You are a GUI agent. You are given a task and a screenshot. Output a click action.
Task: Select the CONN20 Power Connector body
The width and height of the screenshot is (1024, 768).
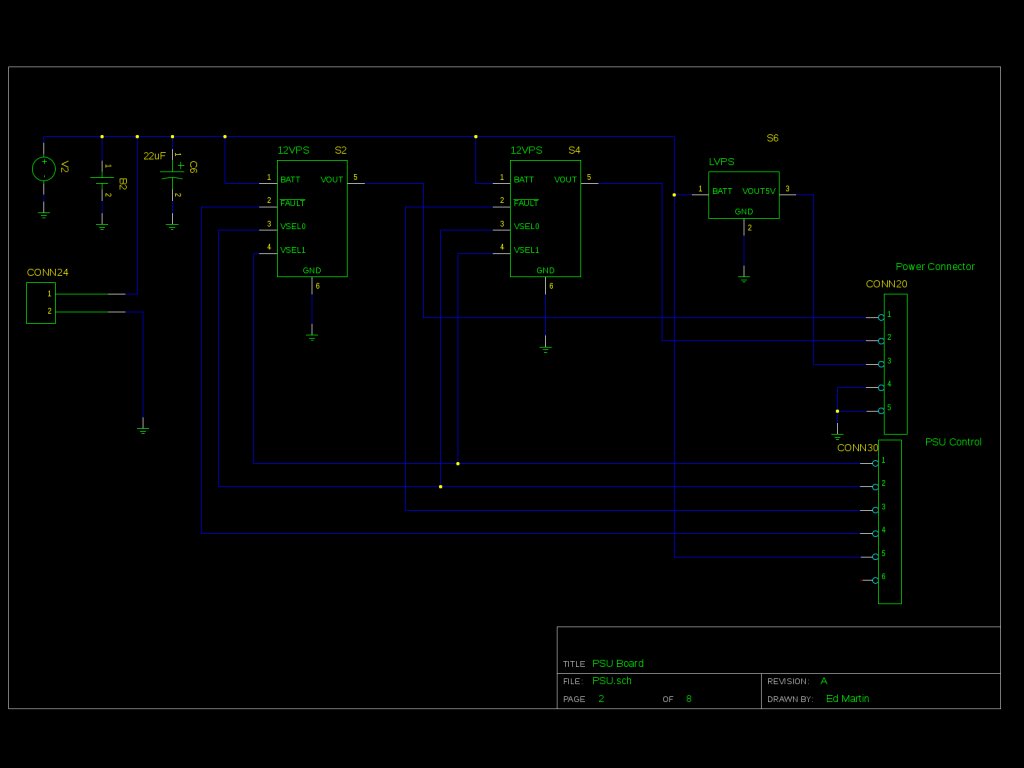click(896, 364)
